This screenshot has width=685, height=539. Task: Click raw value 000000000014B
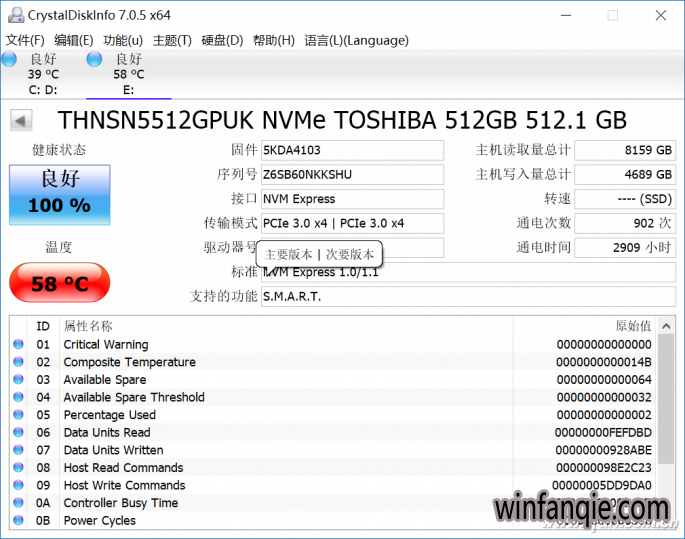pyautogui.click(x=604, y=362)
